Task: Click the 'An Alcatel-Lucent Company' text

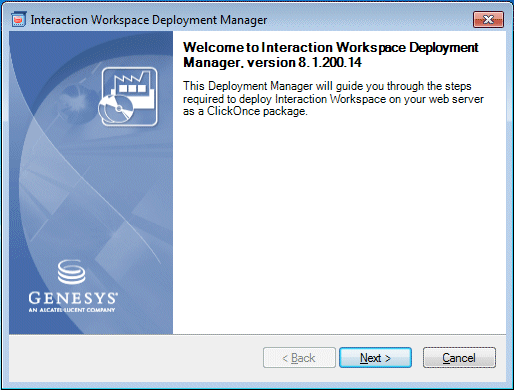Action: pos(72,310)
